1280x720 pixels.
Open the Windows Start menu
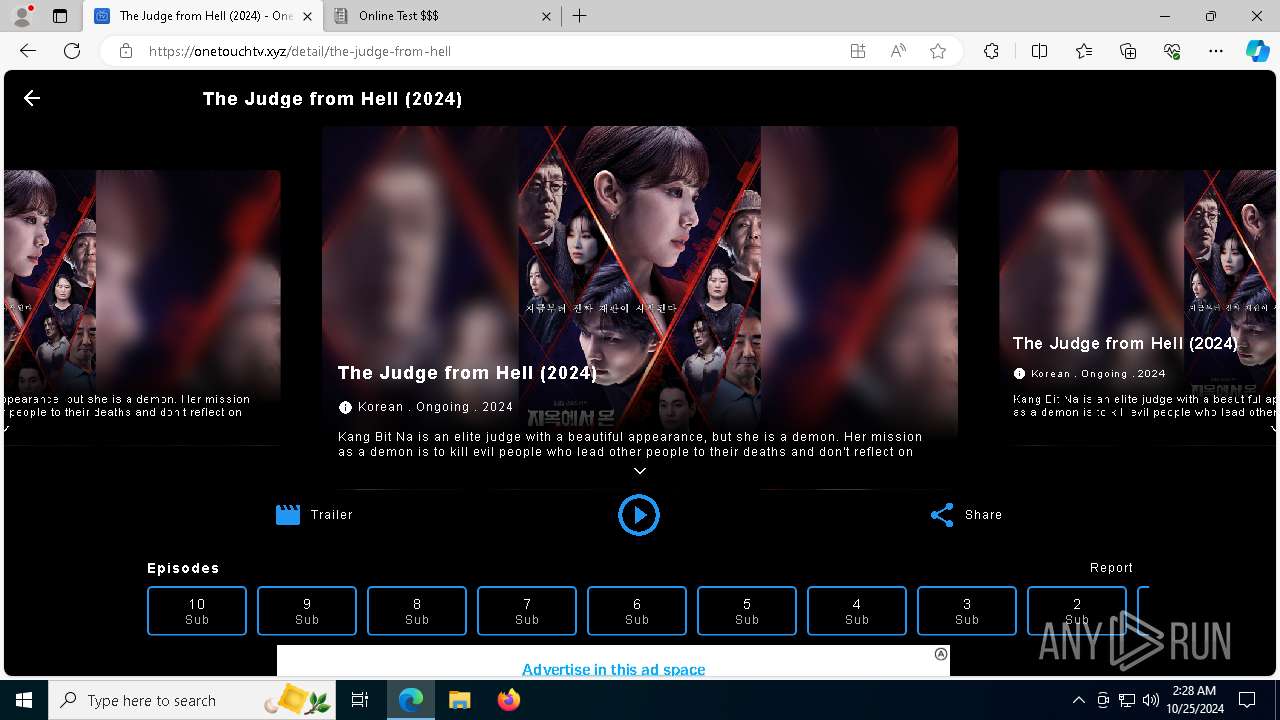24,700
